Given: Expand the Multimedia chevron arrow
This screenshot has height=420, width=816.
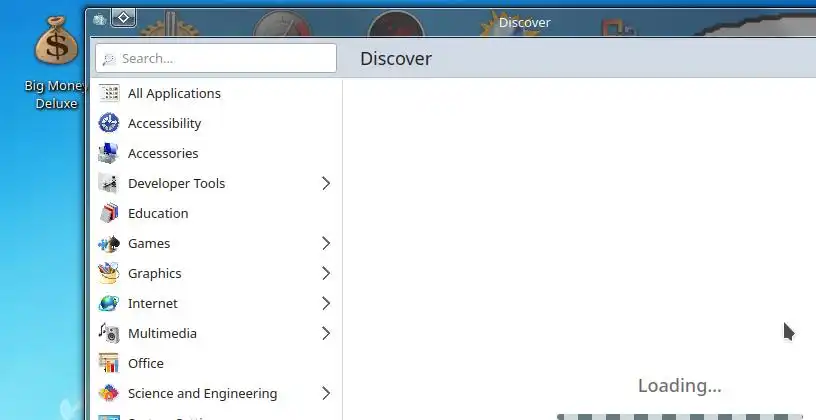Looking at the screenshot, I should coord(326,333).
